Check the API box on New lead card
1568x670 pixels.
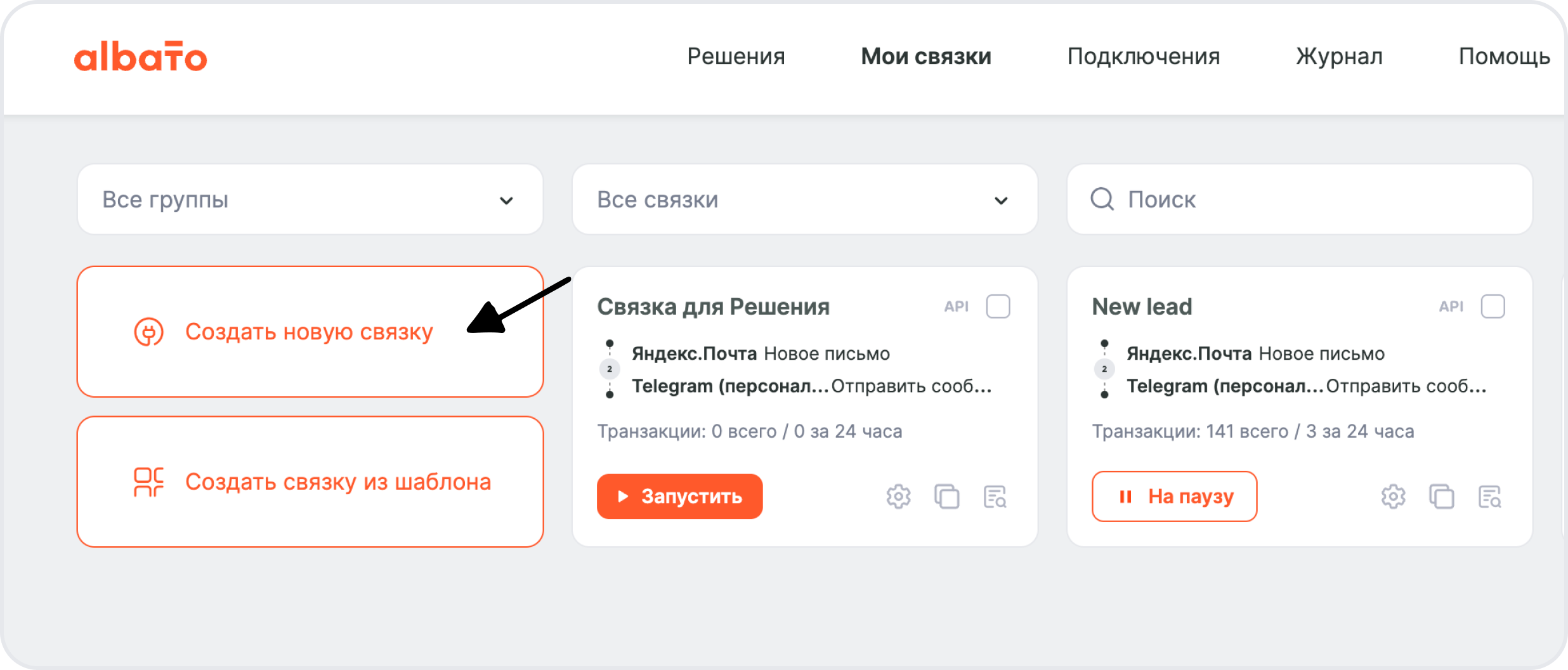pyautogui.click(x=1493, y=306)
